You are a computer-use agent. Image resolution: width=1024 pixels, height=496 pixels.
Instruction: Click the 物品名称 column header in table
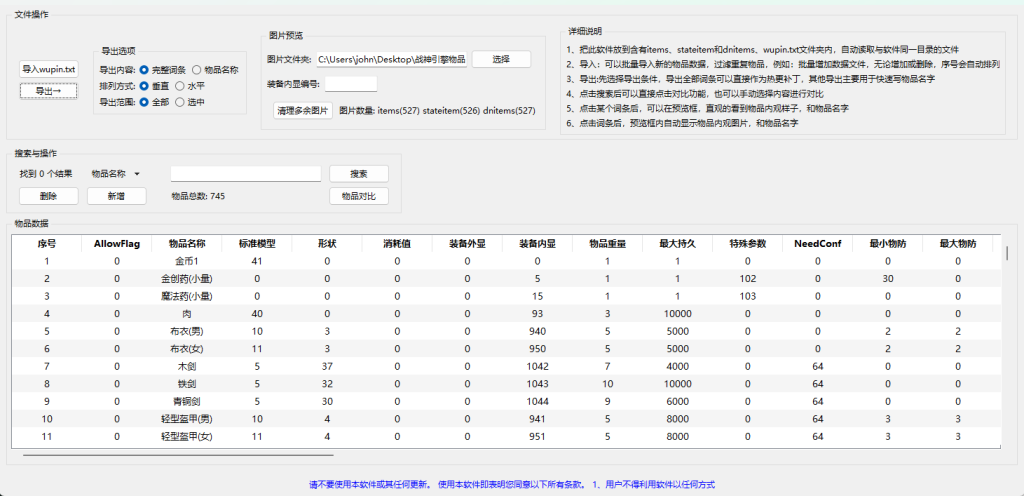point(187,243)
